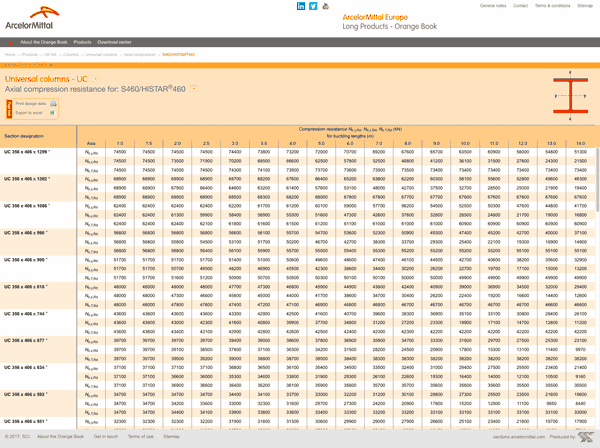Click the orange Page tools tab label
Image resolution: width=600 pixels, height=448 pixels.
tap(9, 109)
